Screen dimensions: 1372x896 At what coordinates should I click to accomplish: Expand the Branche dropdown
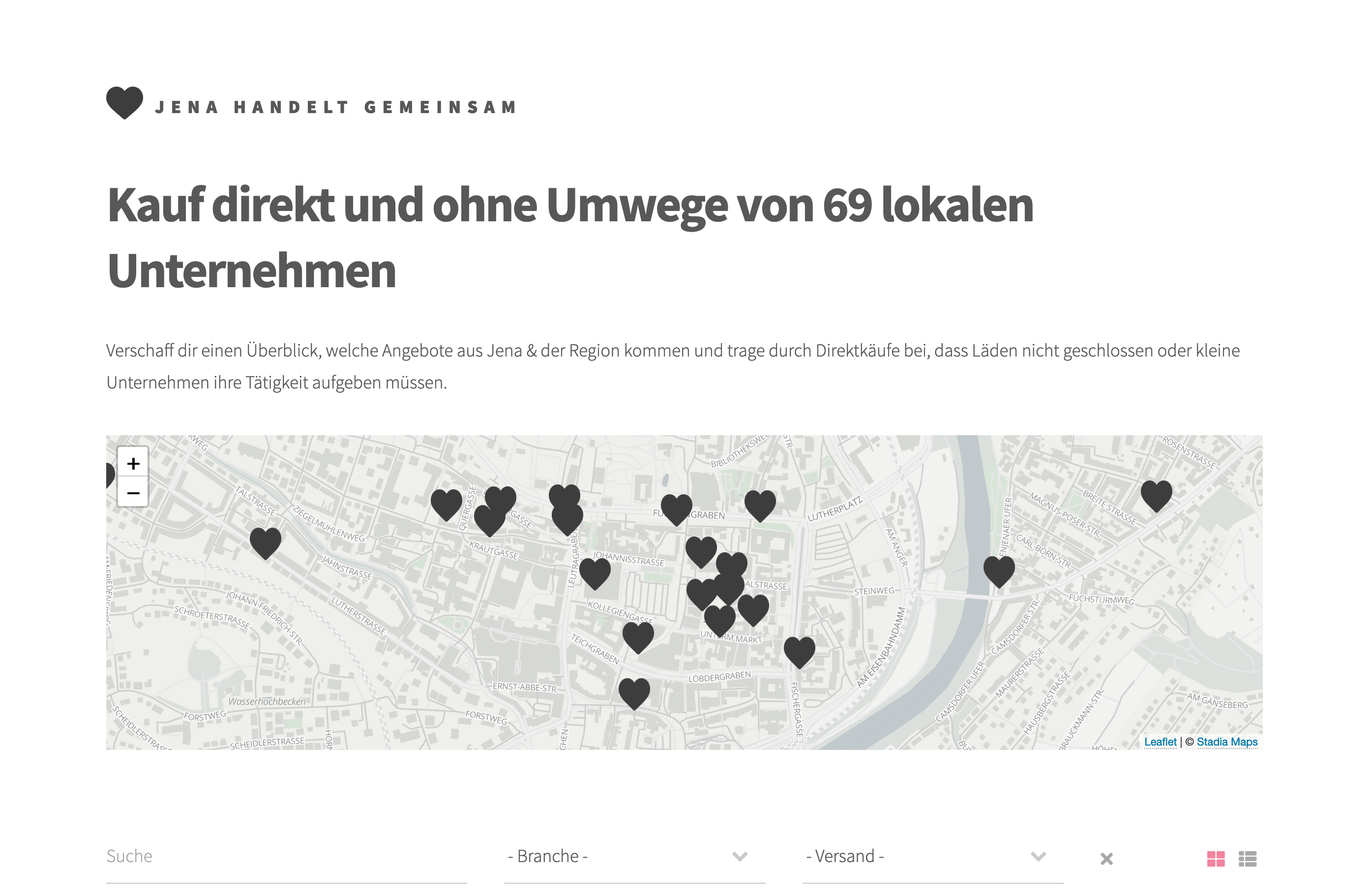pyautogui.click(x=633, y=856)
